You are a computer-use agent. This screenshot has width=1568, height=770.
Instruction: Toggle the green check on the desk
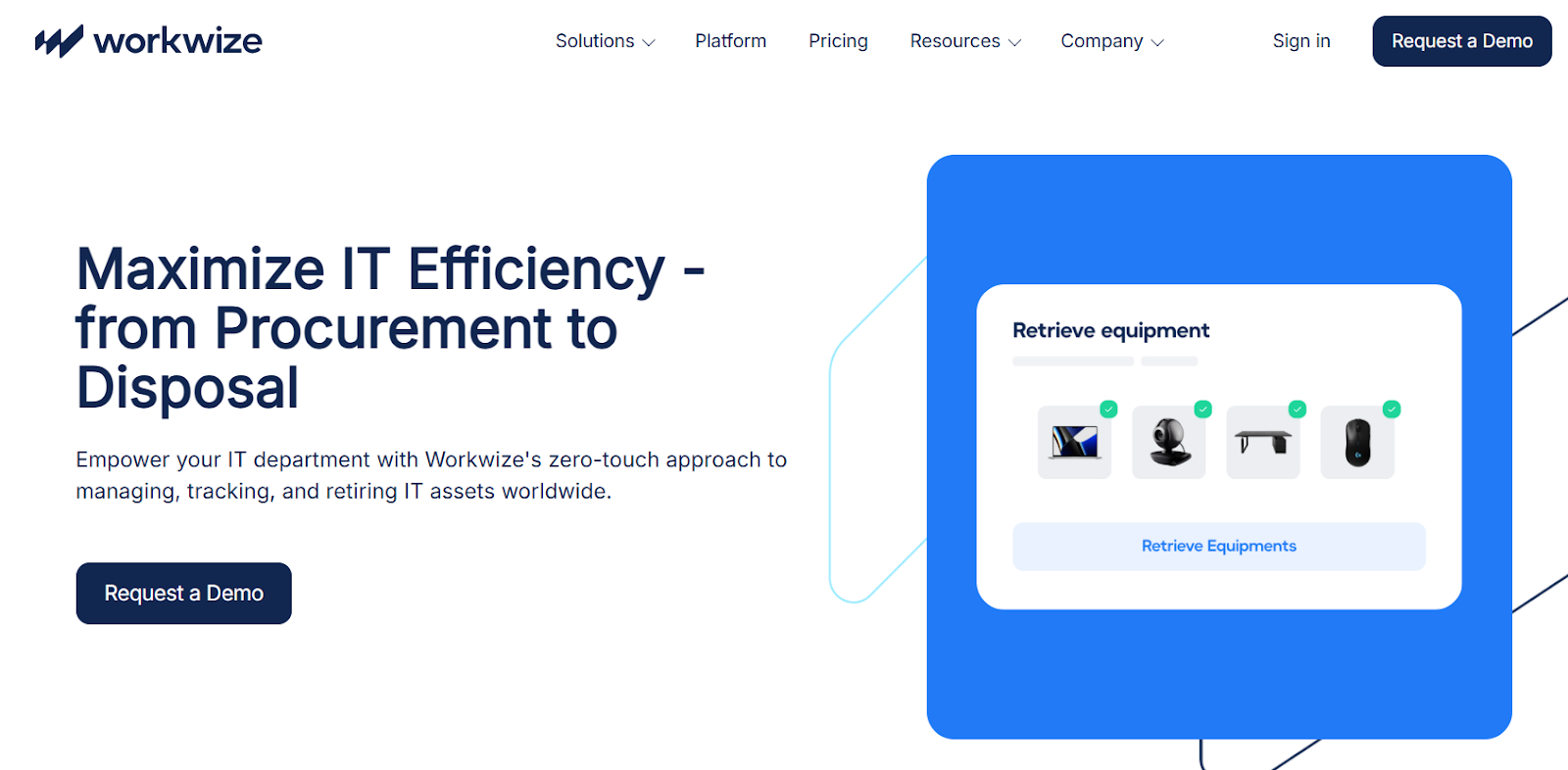tap(1298, 409)
